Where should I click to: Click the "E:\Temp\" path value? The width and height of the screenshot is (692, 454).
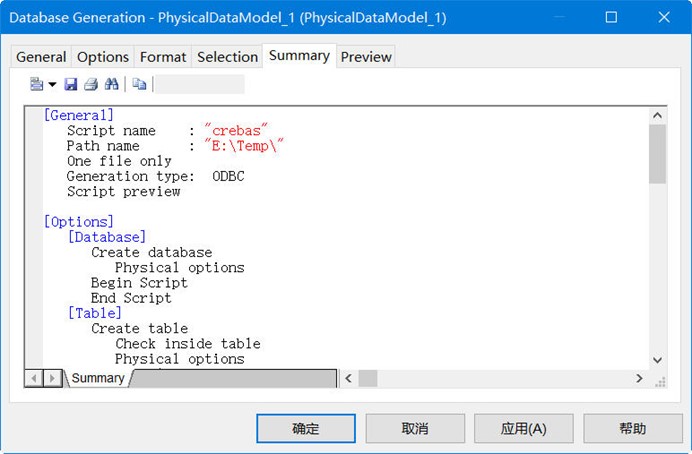(243, 146)
